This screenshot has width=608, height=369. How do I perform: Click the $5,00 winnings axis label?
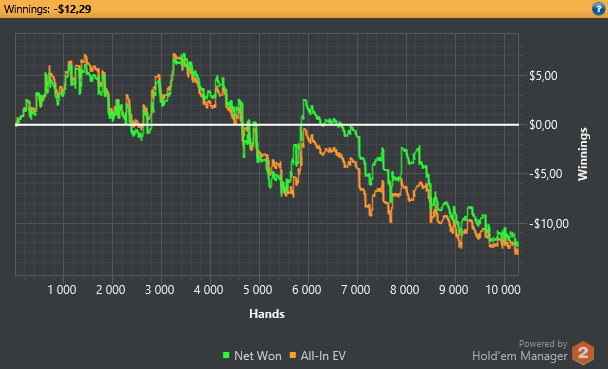tap(543, 76)
